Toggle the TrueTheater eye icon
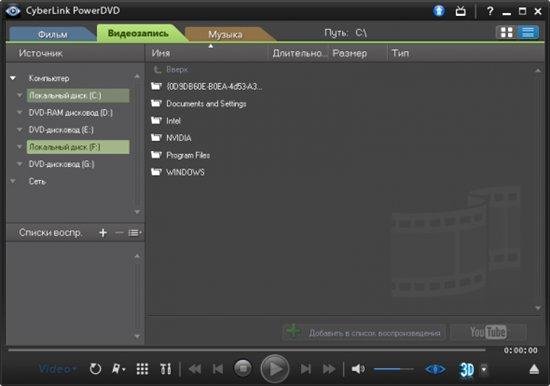This screenshot has width=550, height=386. tap(436, 369)
